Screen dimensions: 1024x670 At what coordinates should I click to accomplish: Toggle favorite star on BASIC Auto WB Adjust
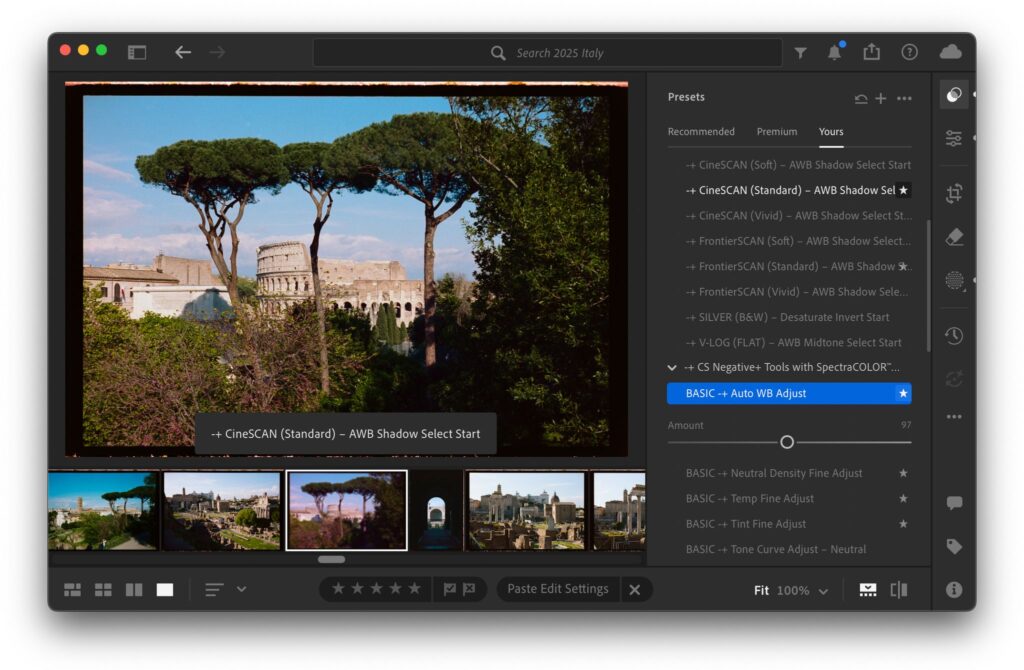click(903, 393)
